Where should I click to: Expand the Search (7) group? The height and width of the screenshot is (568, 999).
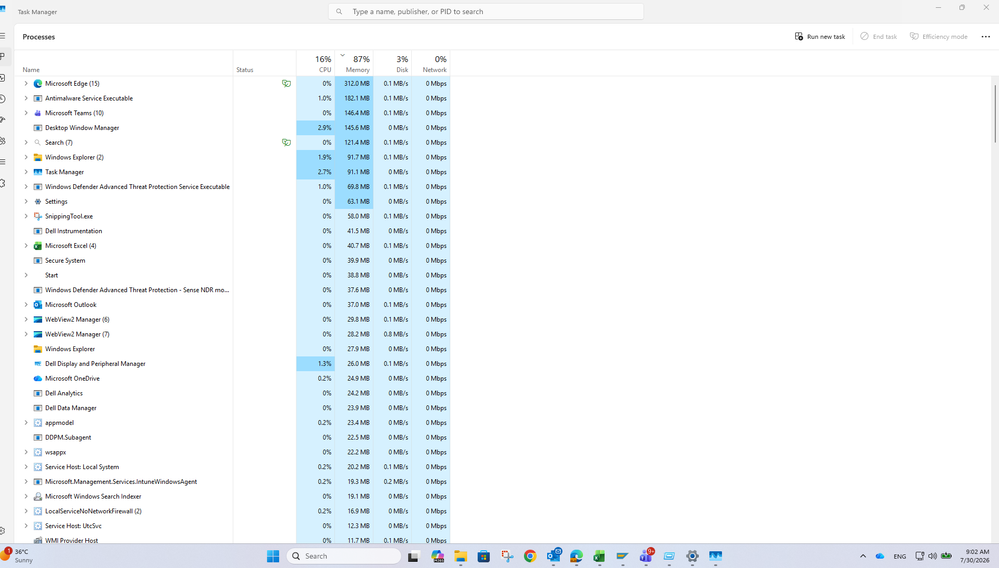(26, 143)
